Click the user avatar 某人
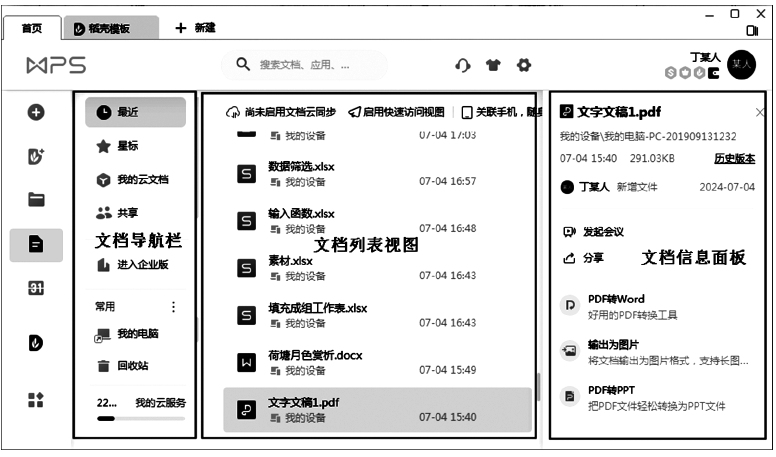Screen dimensions: 776x457 [x=741, y=63]
